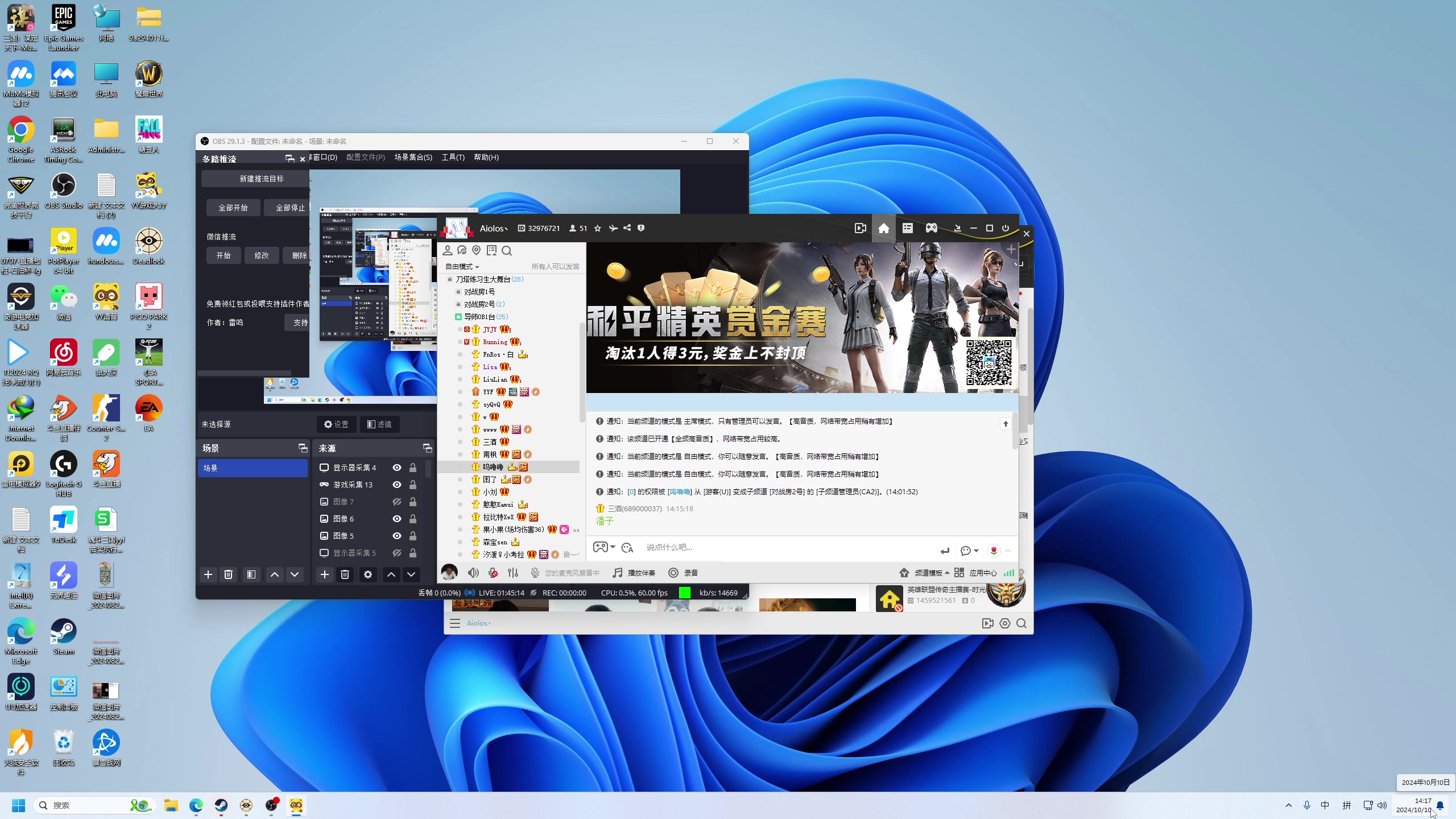Open OBS 工具(T) menu
This screenshot has width=1456, height=819.
pyautogui.click(x=453, y=157)
